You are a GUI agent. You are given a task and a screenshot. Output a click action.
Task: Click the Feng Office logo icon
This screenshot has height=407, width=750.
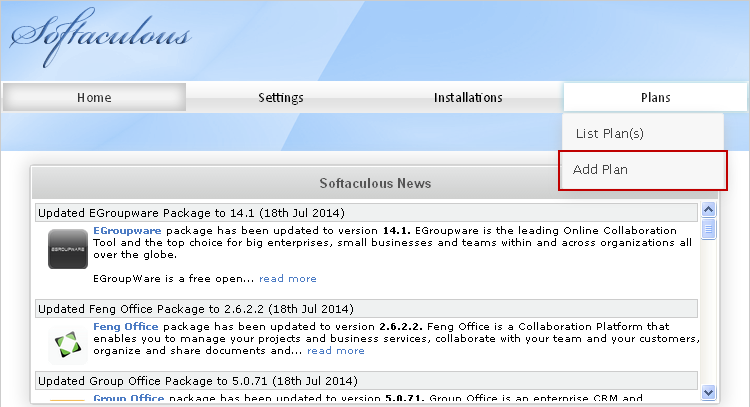click(x=67, y=344)
